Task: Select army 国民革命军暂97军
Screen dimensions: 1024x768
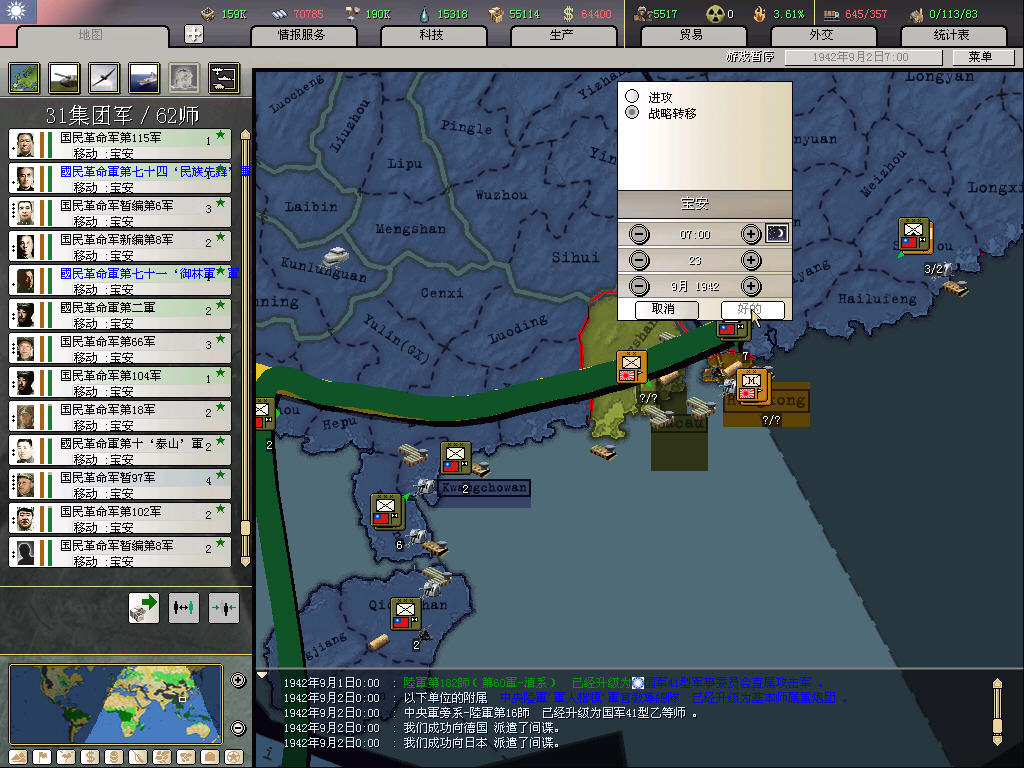Action: click(120, 484)
